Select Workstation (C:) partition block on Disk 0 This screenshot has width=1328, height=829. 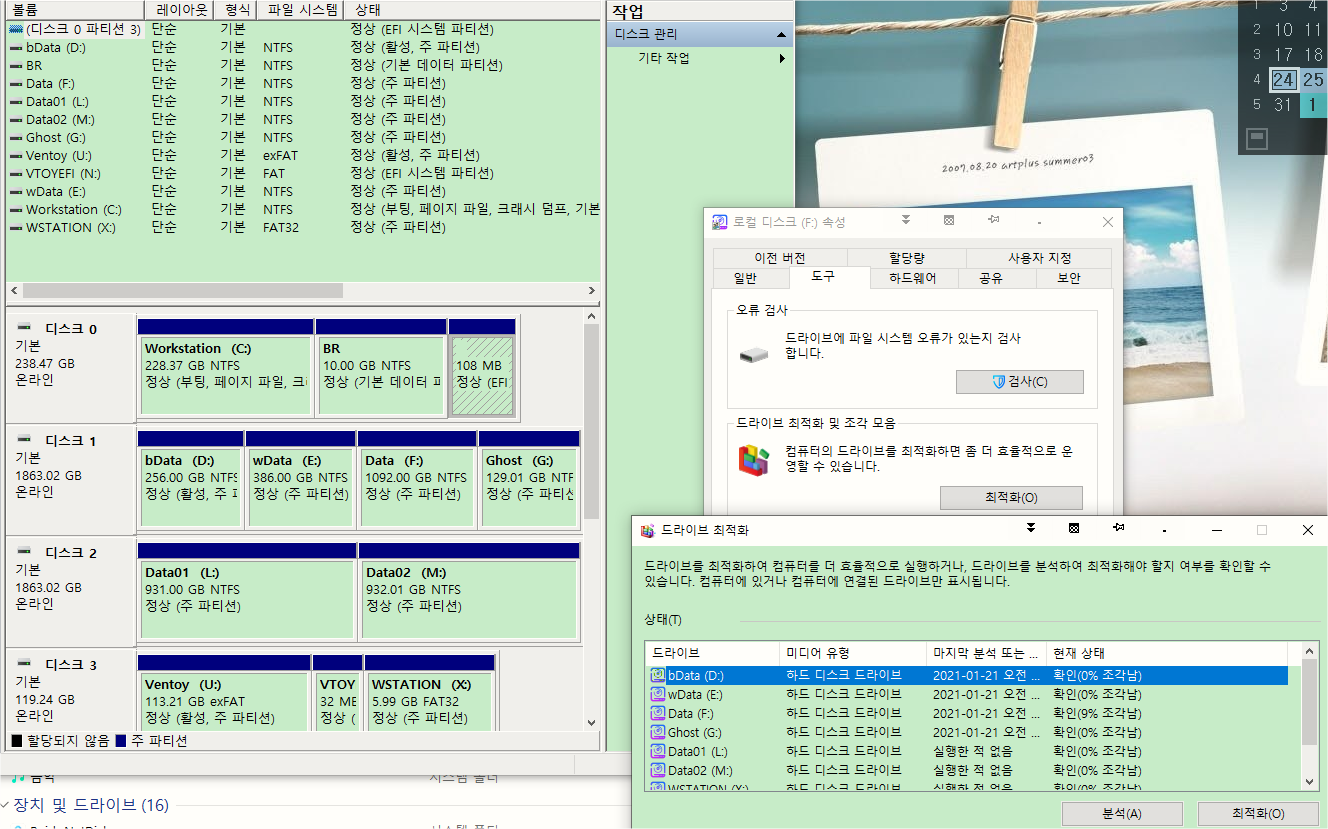225,366
